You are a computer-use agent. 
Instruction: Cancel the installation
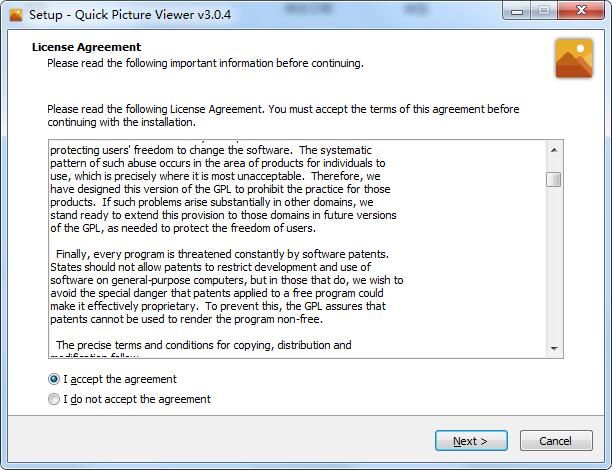coord(555,441)
